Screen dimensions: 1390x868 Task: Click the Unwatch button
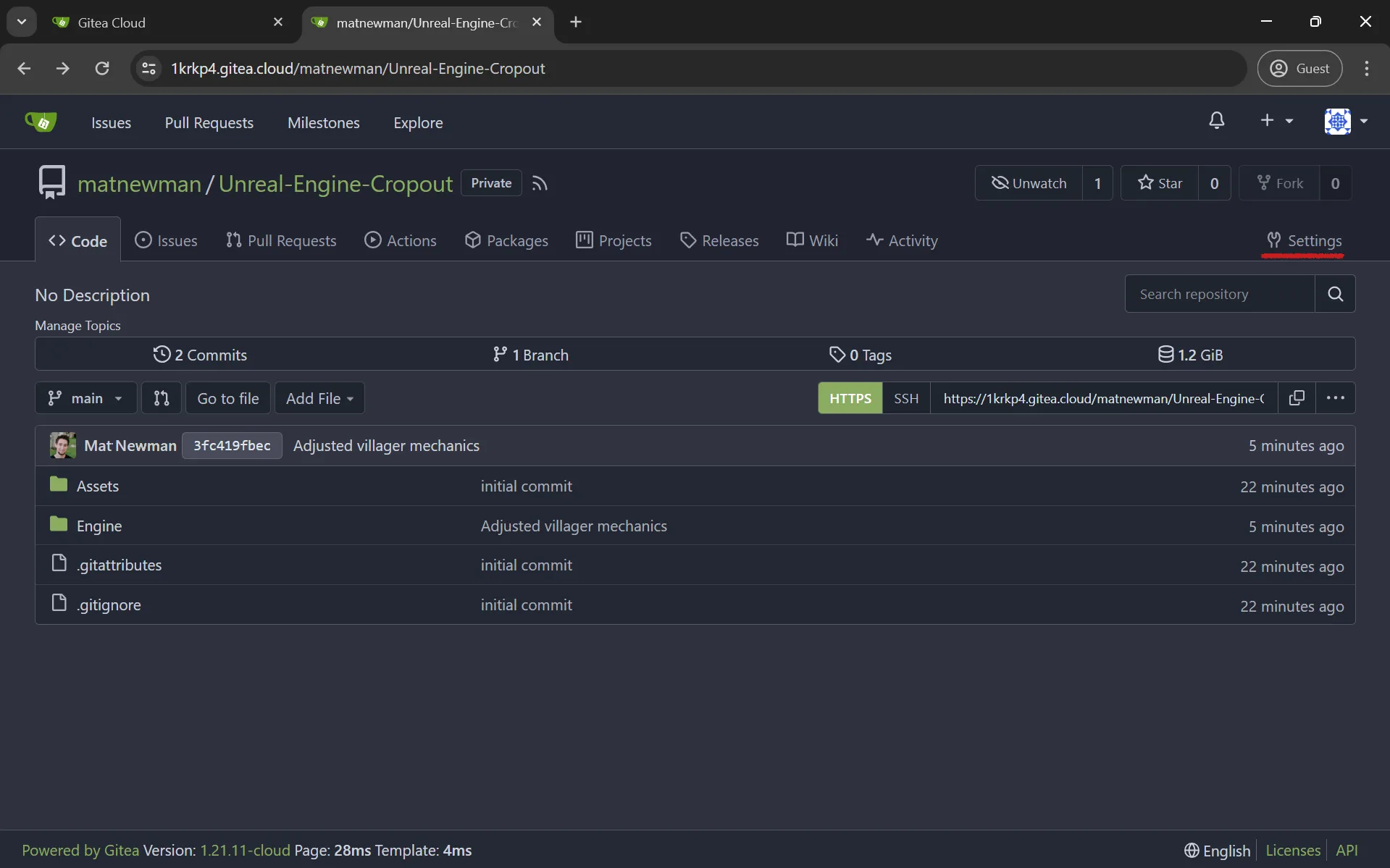[x=1029, y=183]
